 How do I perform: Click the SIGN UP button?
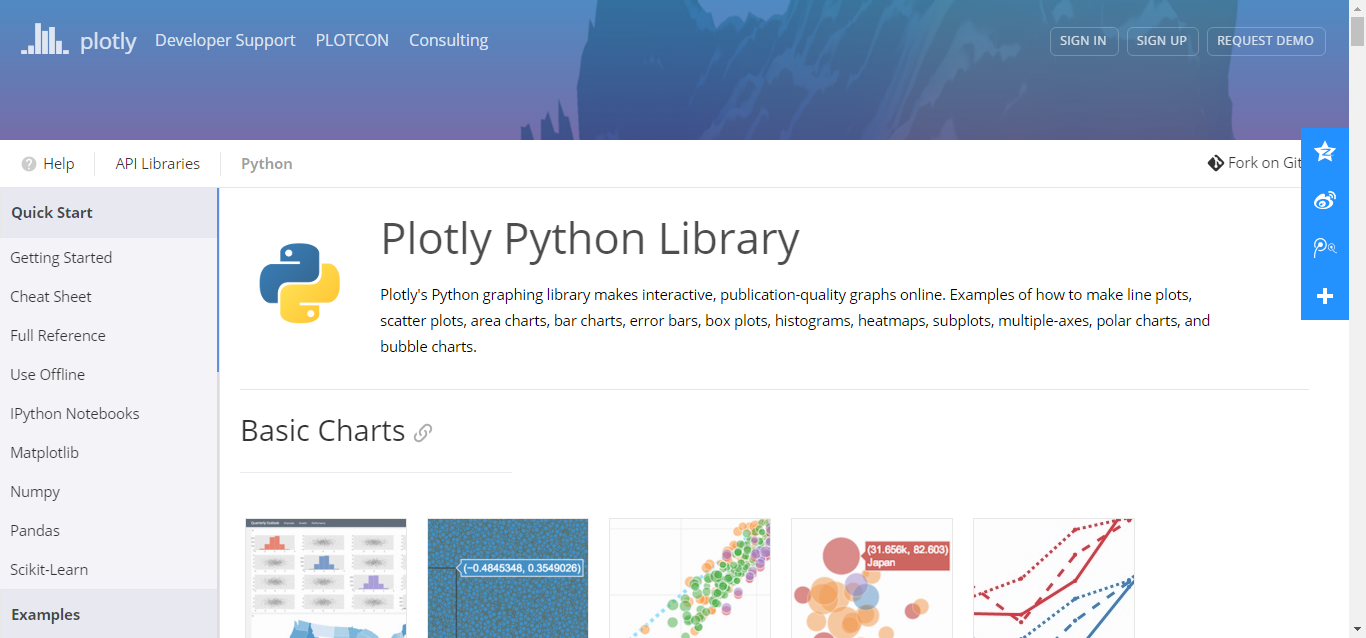pos(1162,41)
